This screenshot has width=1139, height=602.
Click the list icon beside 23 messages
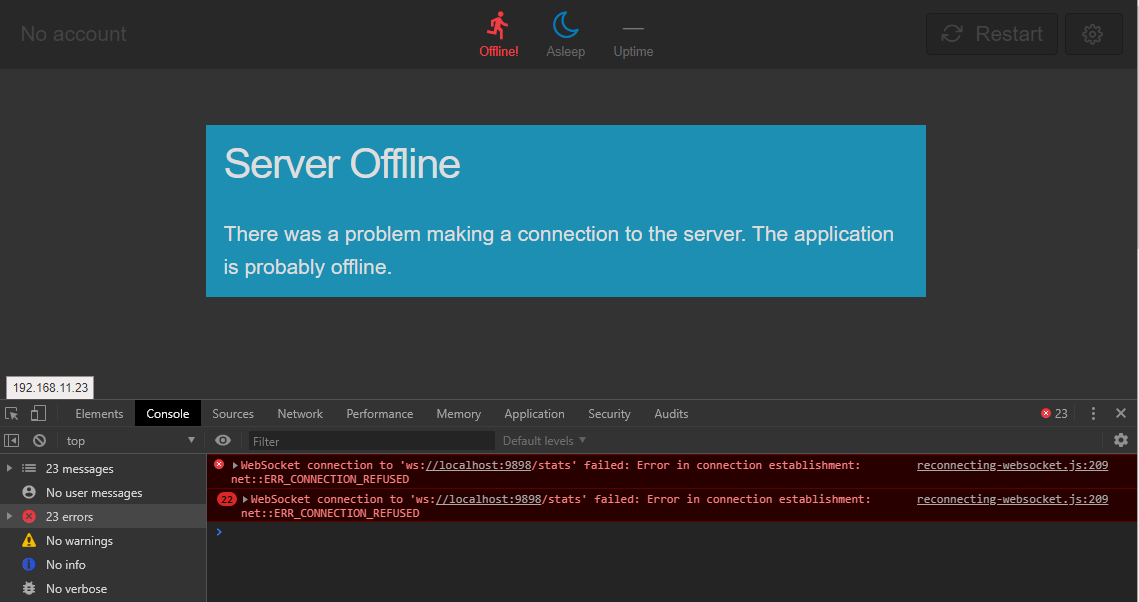[29, 468]
